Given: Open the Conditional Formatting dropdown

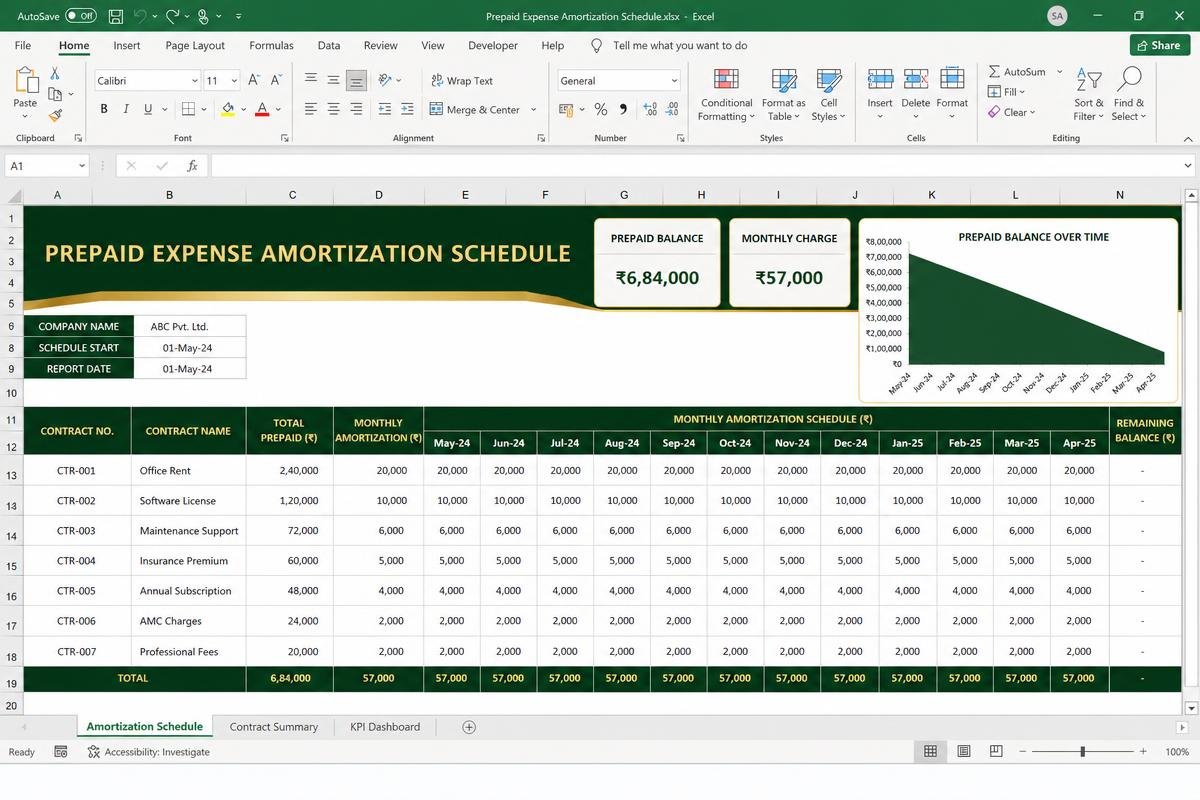Looking at the screenshot, I should tap(726, 95).
